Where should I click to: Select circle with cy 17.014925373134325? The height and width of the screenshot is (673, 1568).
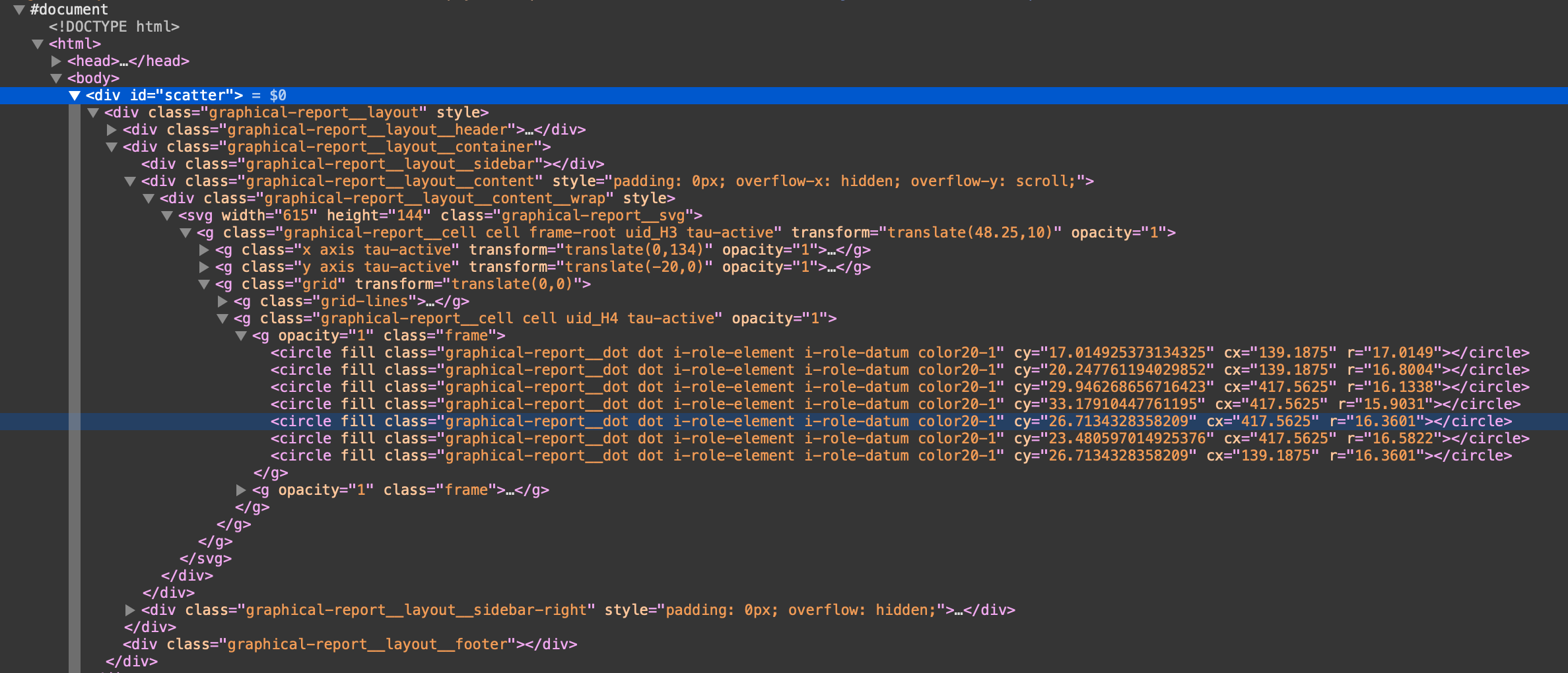point(899,352)
